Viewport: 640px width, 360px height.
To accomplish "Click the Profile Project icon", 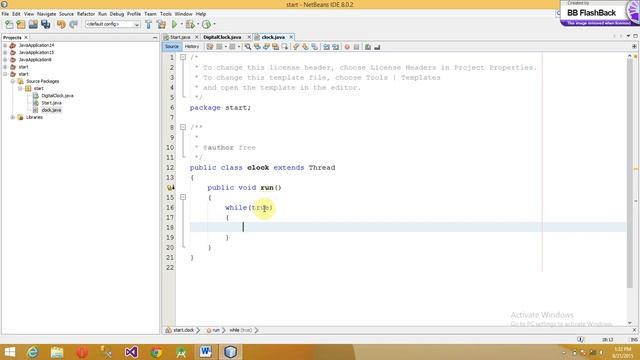I will (207, 24).
